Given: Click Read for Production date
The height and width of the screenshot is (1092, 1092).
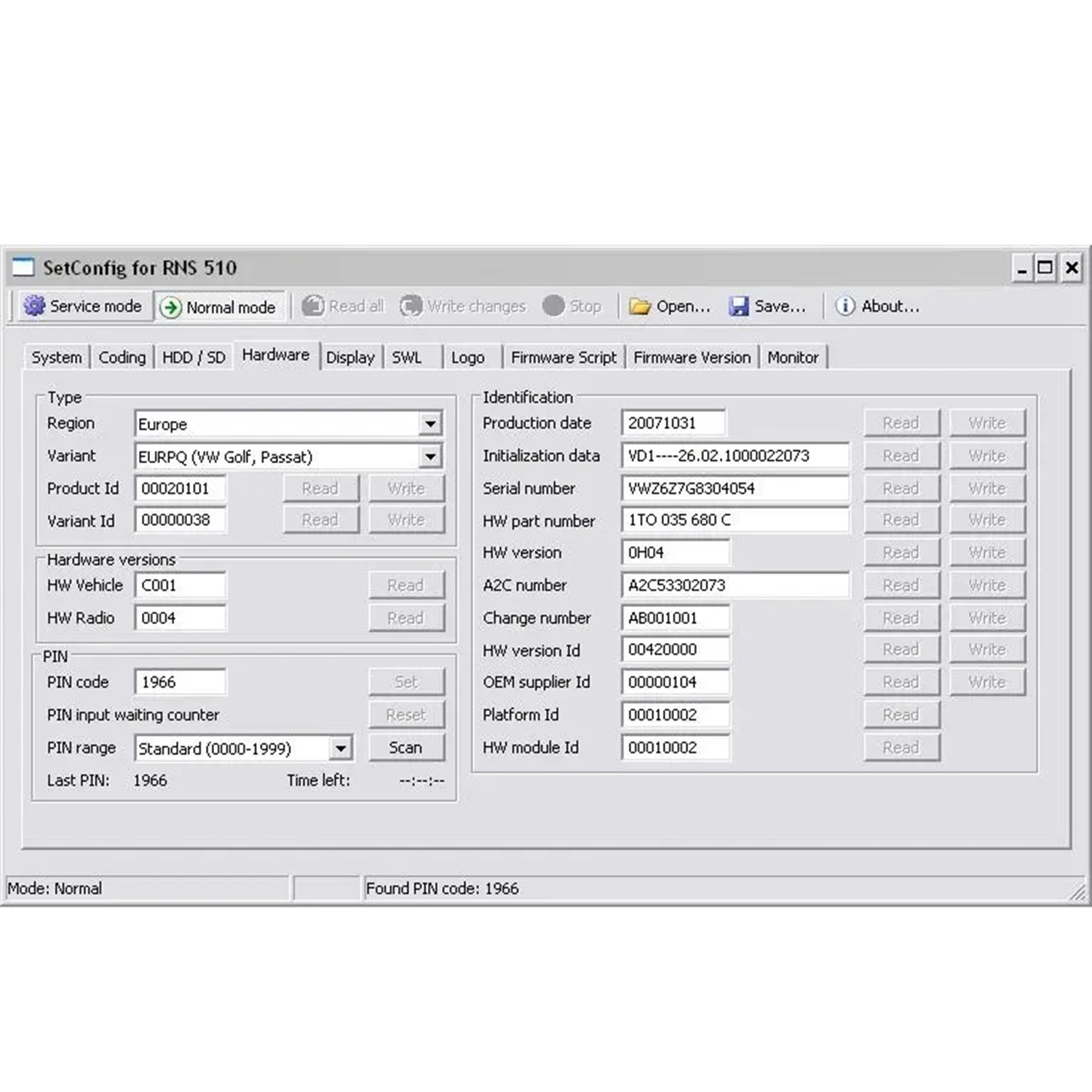Looking at the screenshot, I should coord(901,423).
